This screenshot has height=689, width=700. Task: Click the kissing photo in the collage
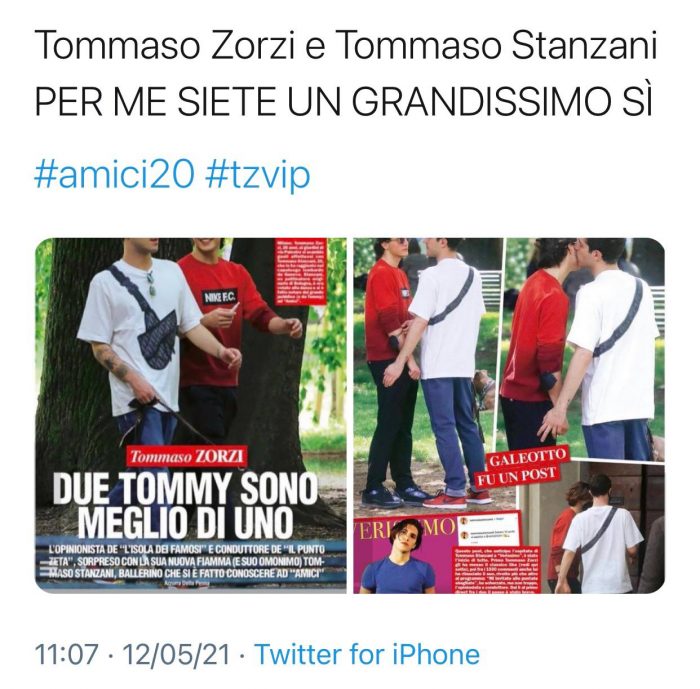585,348
